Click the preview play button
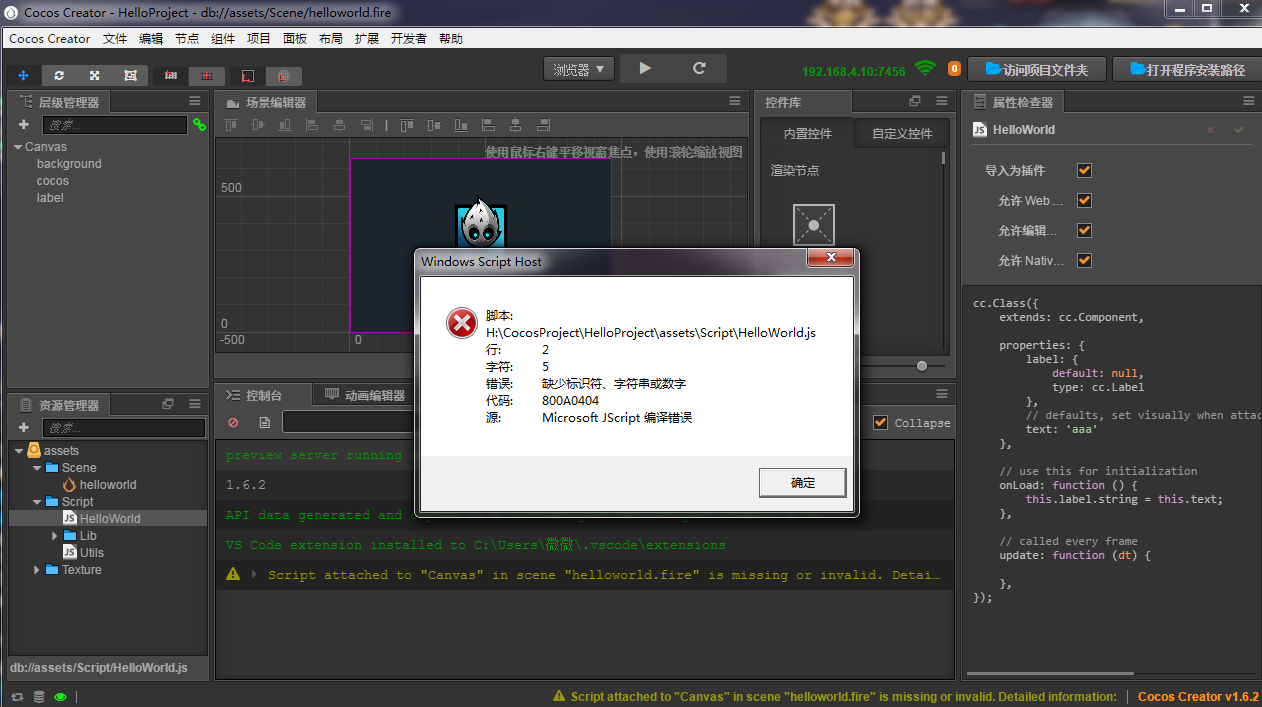Viewport: 1262px width, 707px height. point(645,68)
